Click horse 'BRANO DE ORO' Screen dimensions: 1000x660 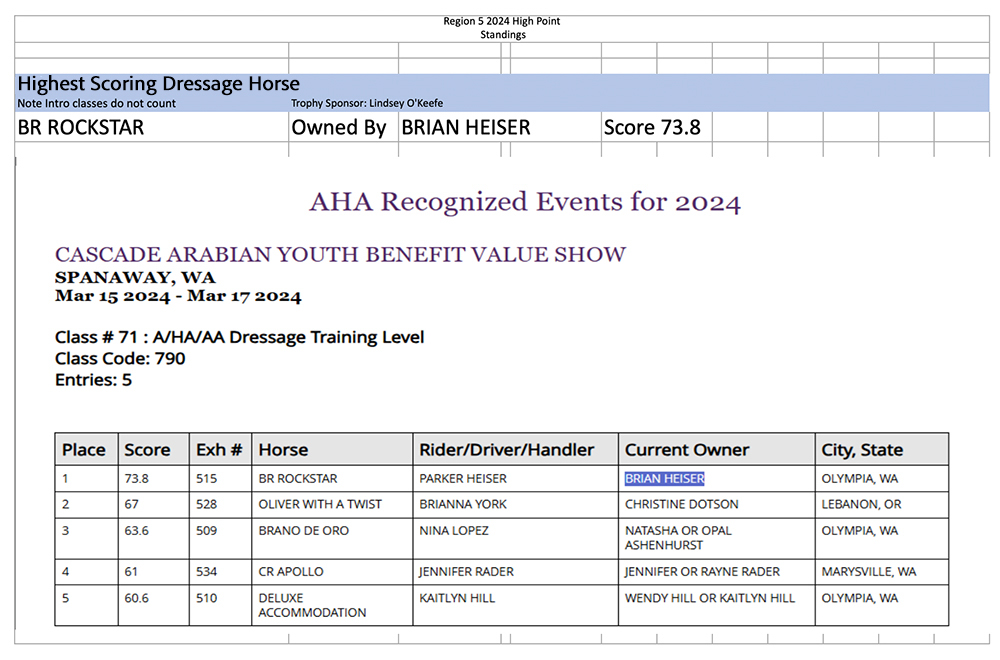coord(304,531)
